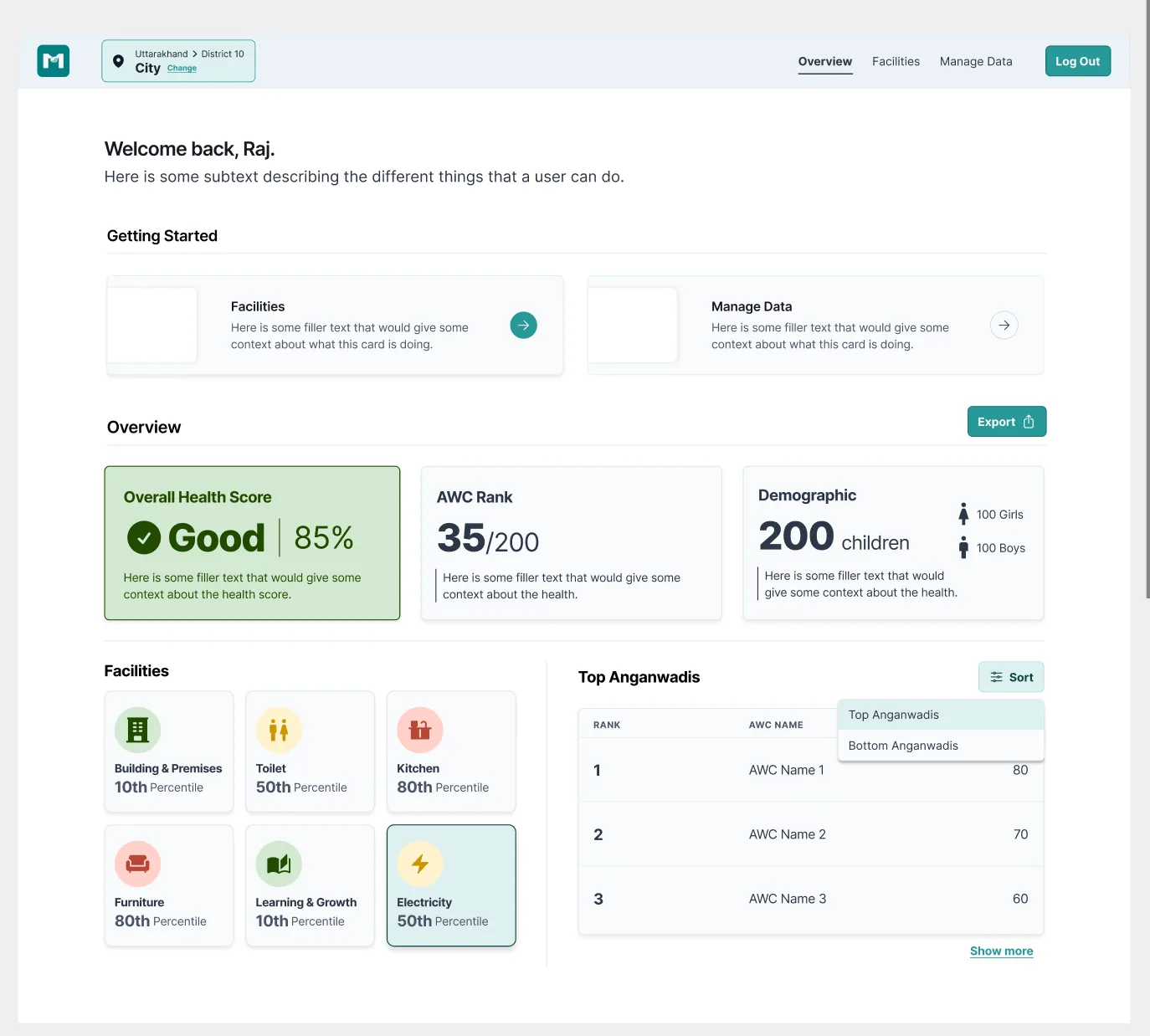Click the Manage Data card arrow icon
The height and width of the screenshot is (1036, 1150).
click(1004, 325)
